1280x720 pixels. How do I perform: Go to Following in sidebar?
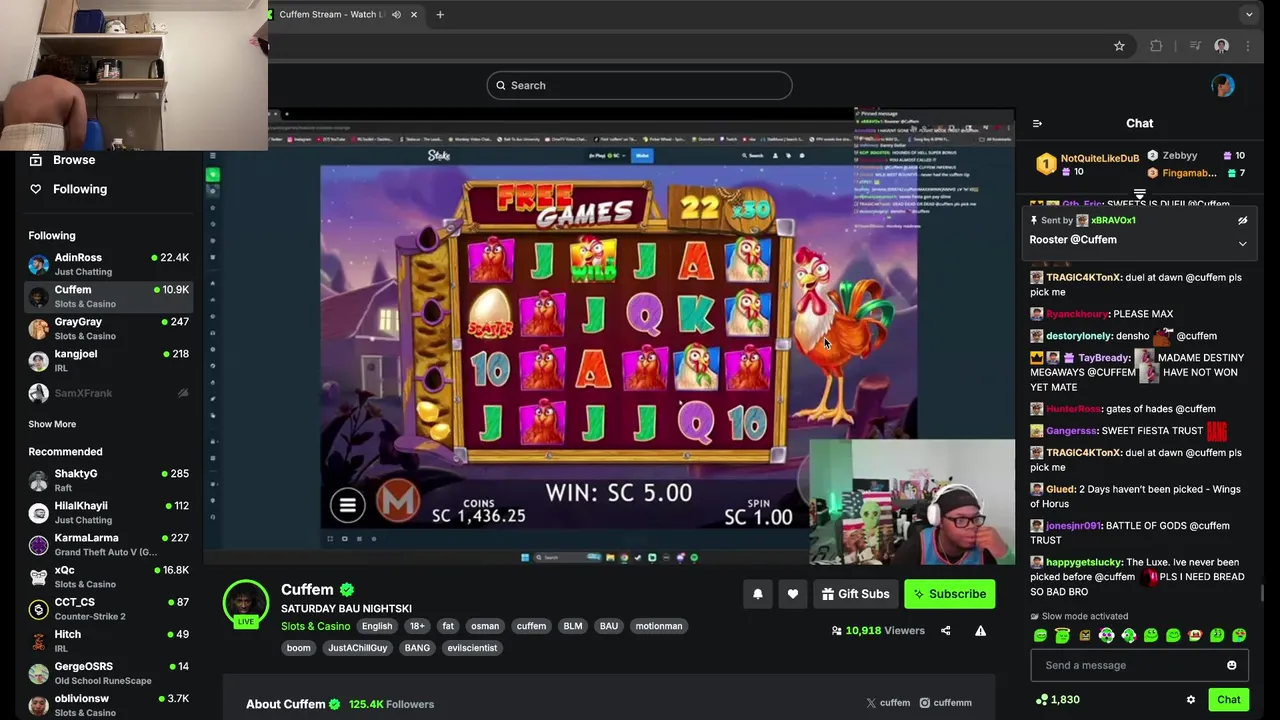[x=68, y=189]
